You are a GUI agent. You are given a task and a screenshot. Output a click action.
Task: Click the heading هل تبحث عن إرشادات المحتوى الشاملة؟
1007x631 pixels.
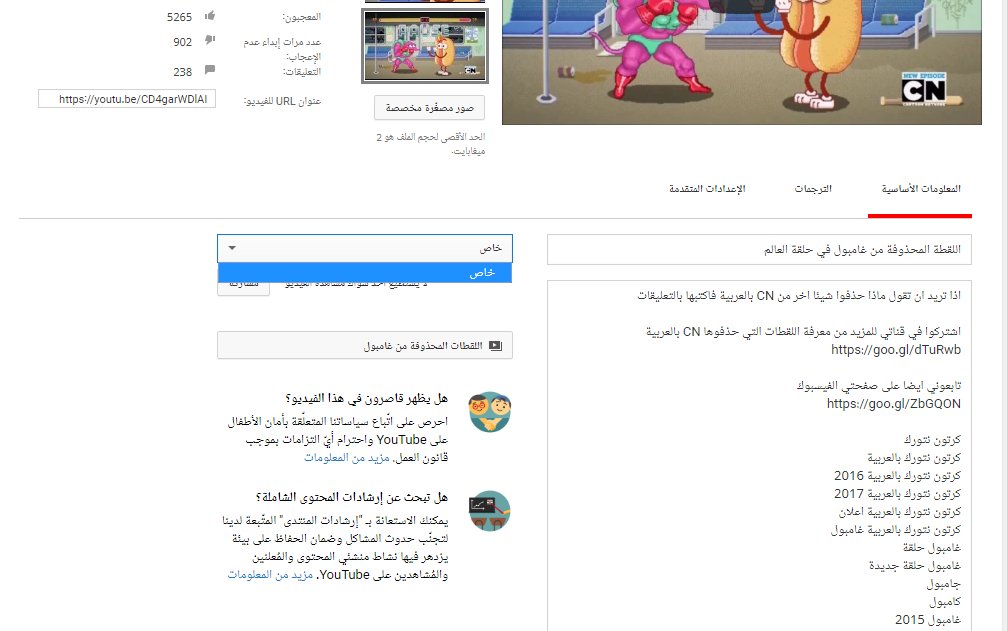click(x=351, y=497)
